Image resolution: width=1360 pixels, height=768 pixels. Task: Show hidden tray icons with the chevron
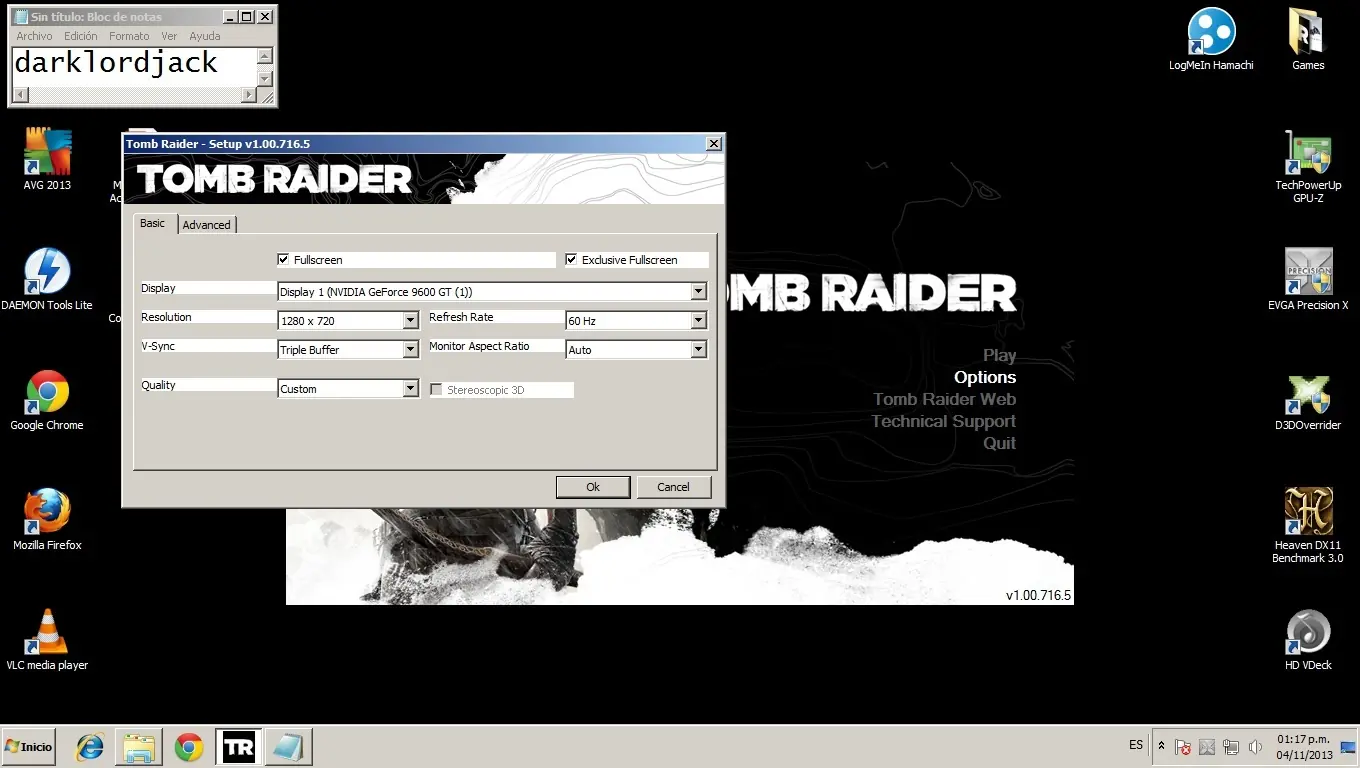[x=1161, y=746]
